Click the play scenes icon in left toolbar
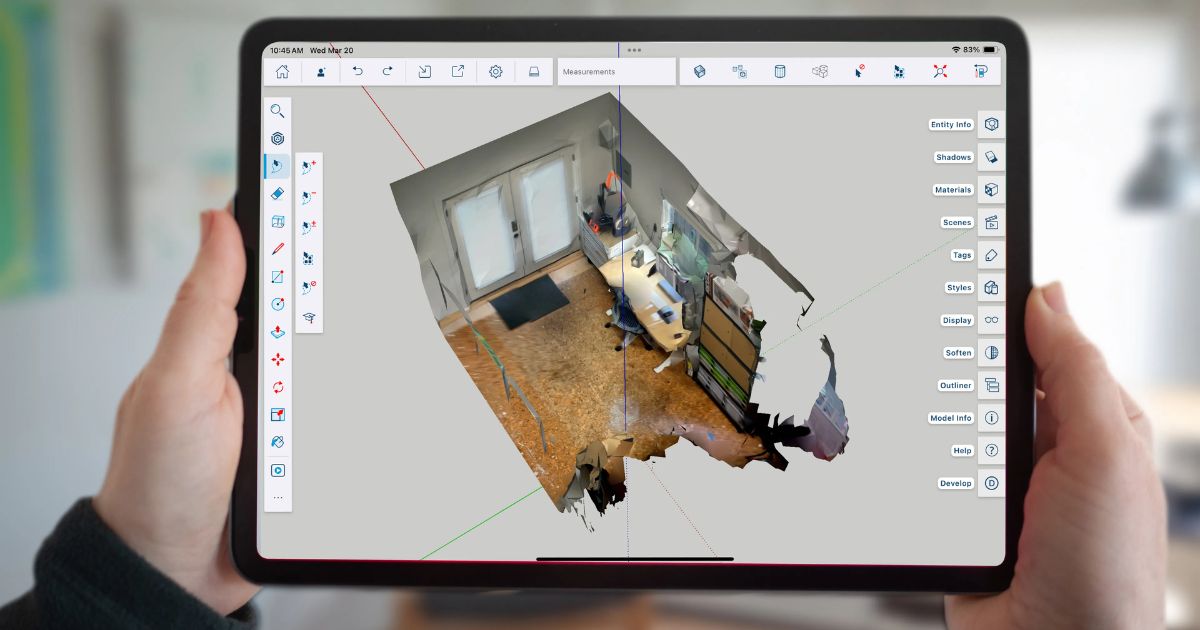Viewport: 1200px width, 630px height. [278, 470]
